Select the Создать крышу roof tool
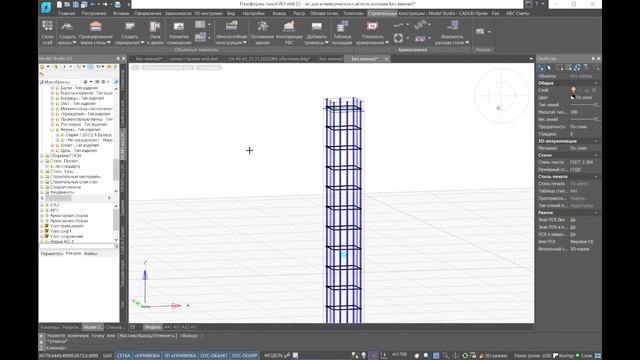This screenshot has width=640, height=360. tap(67, 32)
